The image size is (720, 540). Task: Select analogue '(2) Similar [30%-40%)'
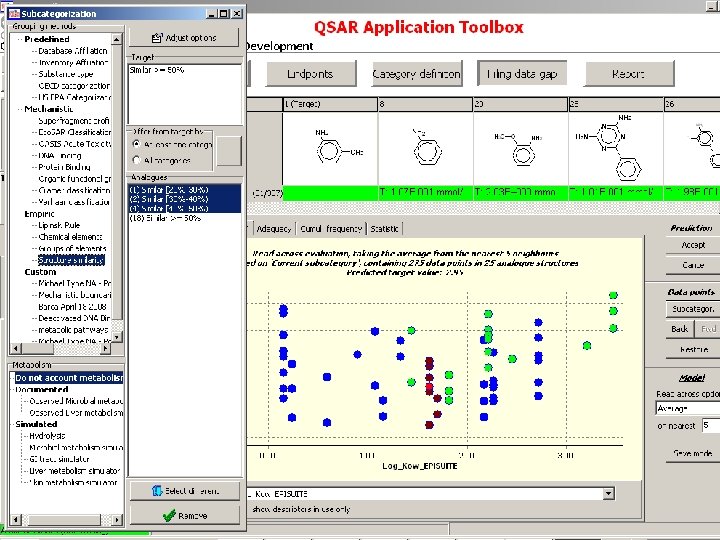click(185, 199)
